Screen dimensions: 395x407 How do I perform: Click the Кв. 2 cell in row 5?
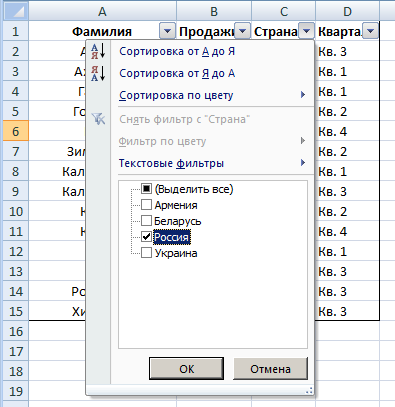tap(347, 111)
